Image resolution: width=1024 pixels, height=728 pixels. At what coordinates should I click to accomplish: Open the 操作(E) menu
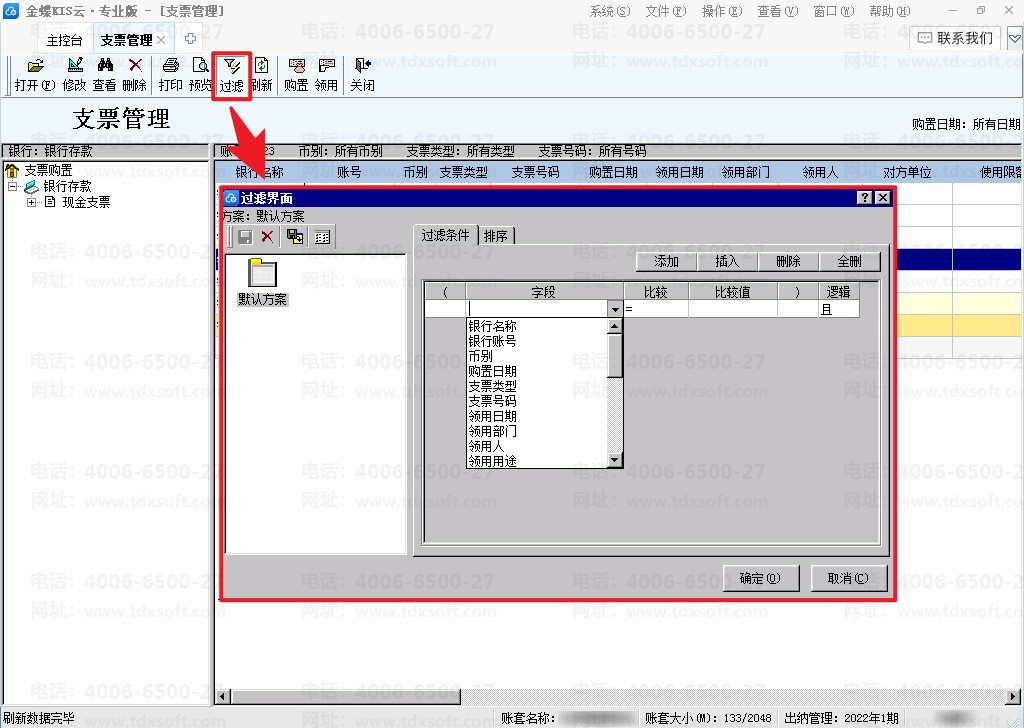(722, 11)
